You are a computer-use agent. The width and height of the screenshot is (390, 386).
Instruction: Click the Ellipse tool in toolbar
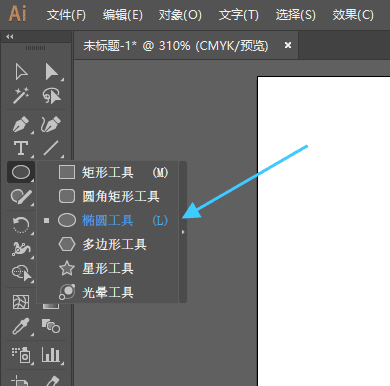[x=21, y=172]
